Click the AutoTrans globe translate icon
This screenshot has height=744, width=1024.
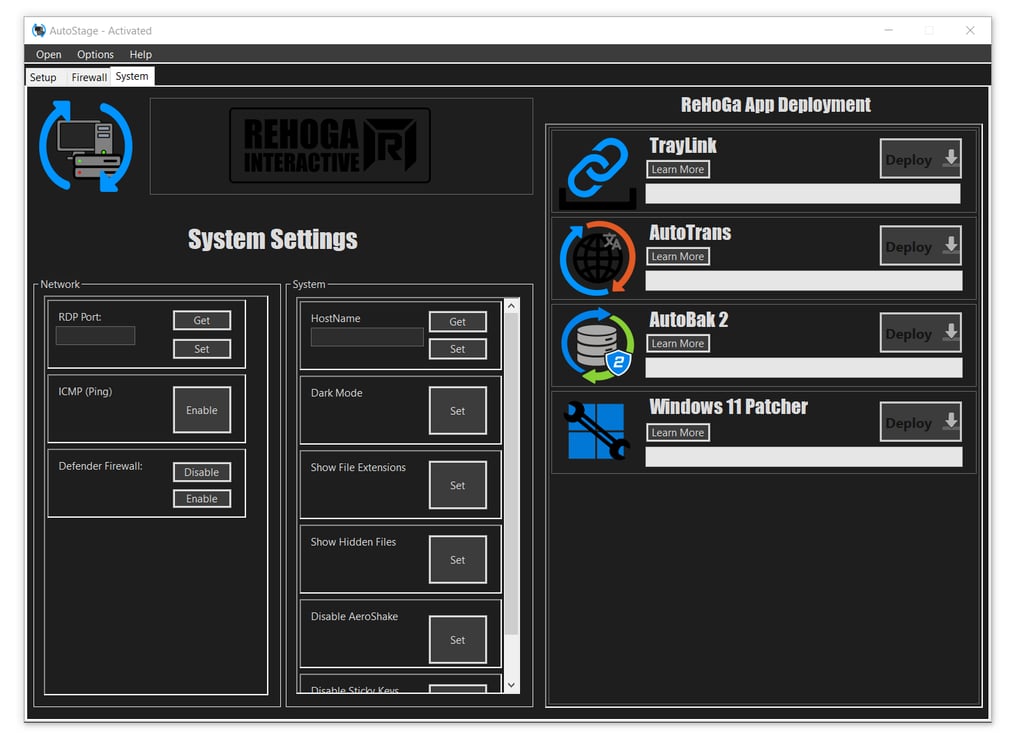pos(598,259)
